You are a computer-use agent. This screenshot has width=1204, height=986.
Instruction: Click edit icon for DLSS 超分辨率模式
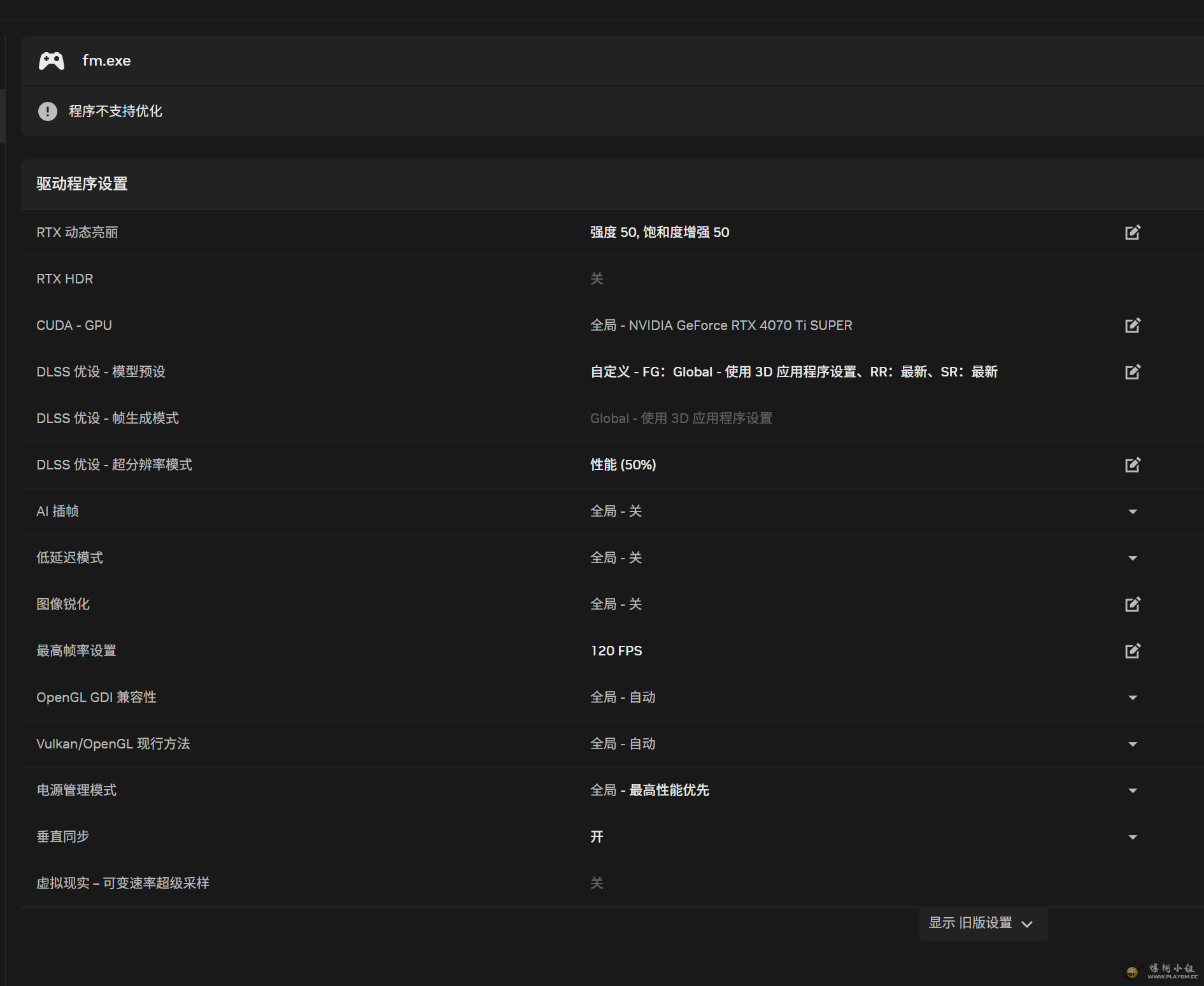[1132, 465]
